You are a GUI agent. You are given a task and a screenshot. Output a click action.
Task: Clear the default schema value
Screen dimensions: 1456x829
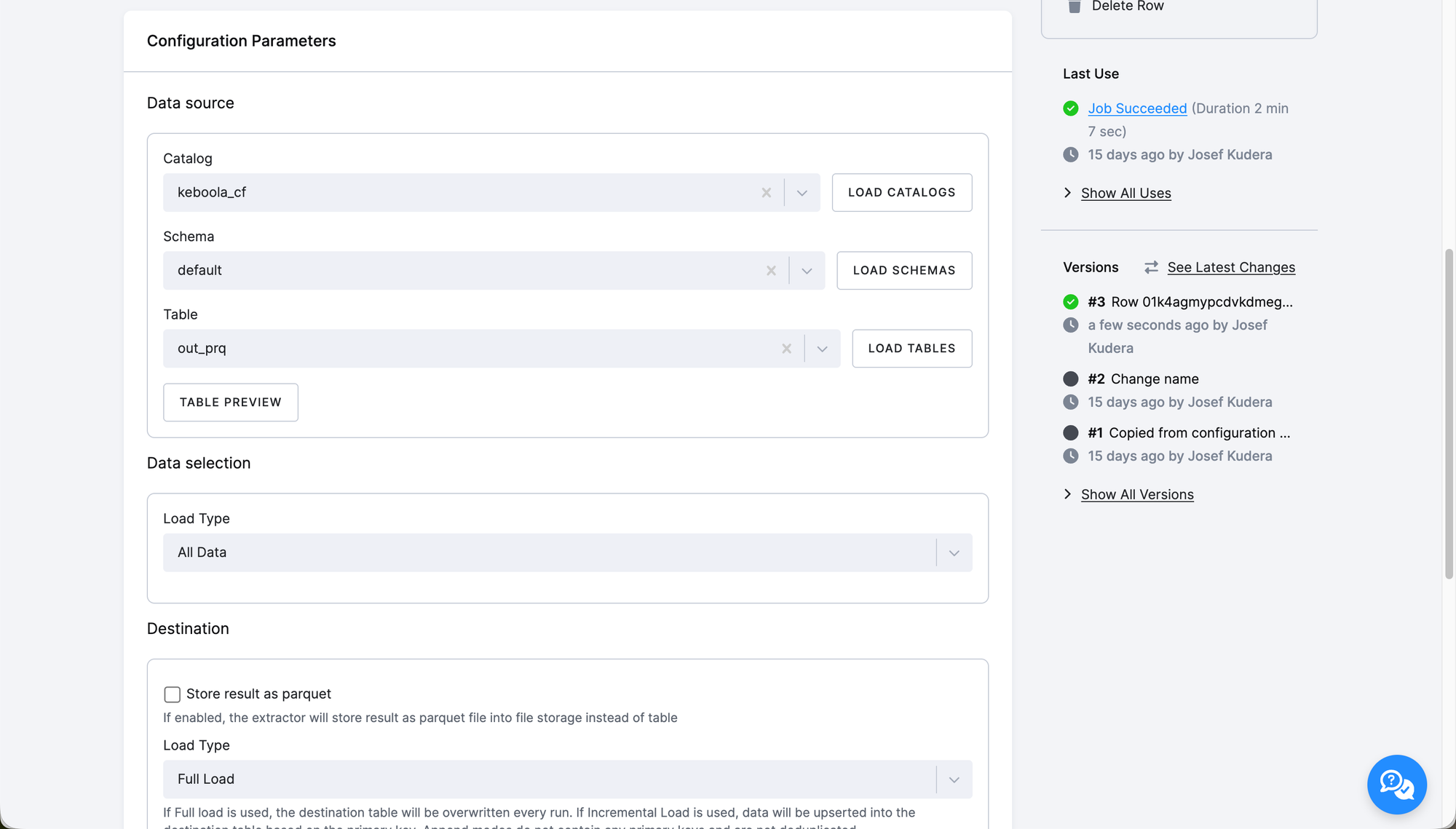coord(771,271)
